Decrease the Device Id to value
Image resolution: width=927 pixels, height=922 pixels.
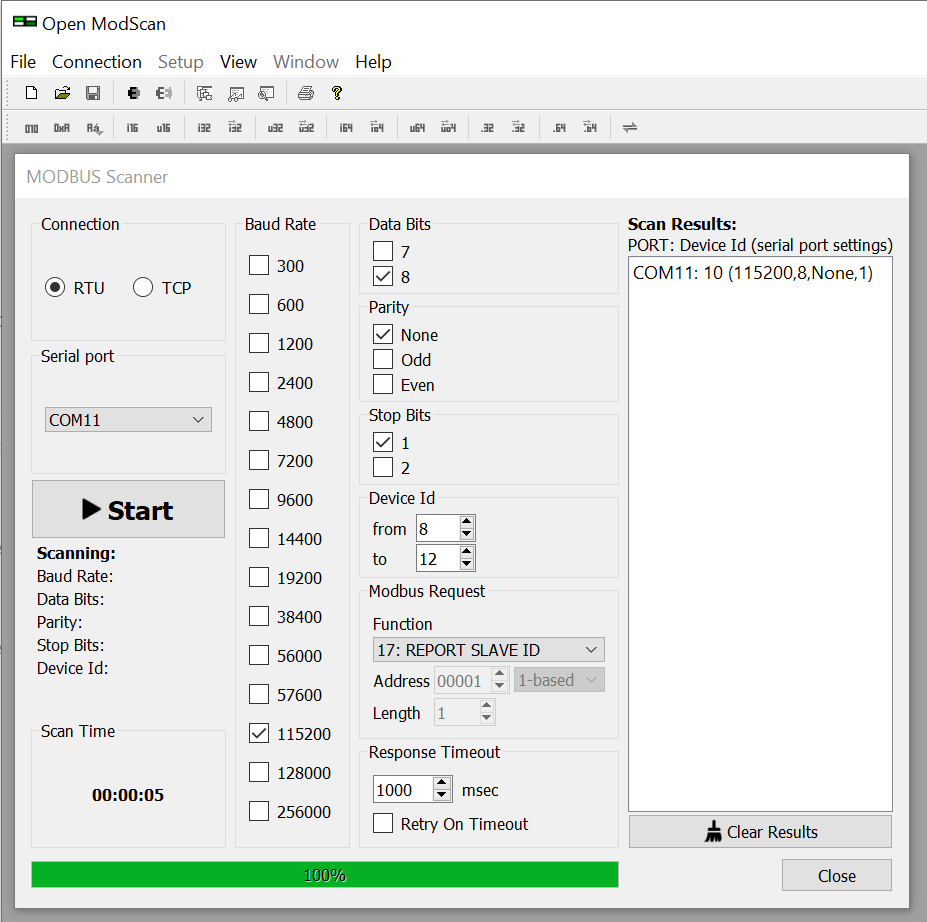[466, 563]
